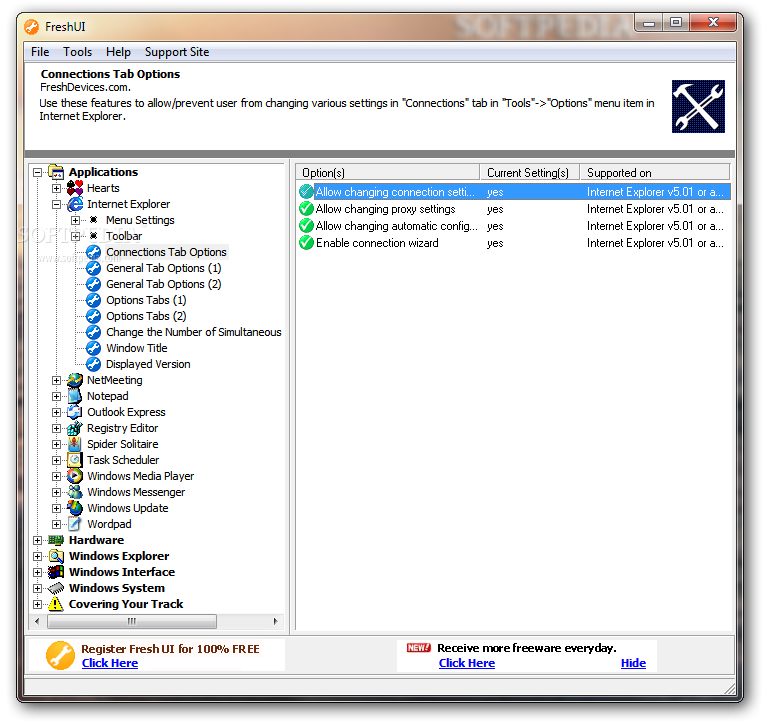The image size is (764, 723).
Task: Click the Task Scheduler clock icon
Action: (x=75, y=460)
